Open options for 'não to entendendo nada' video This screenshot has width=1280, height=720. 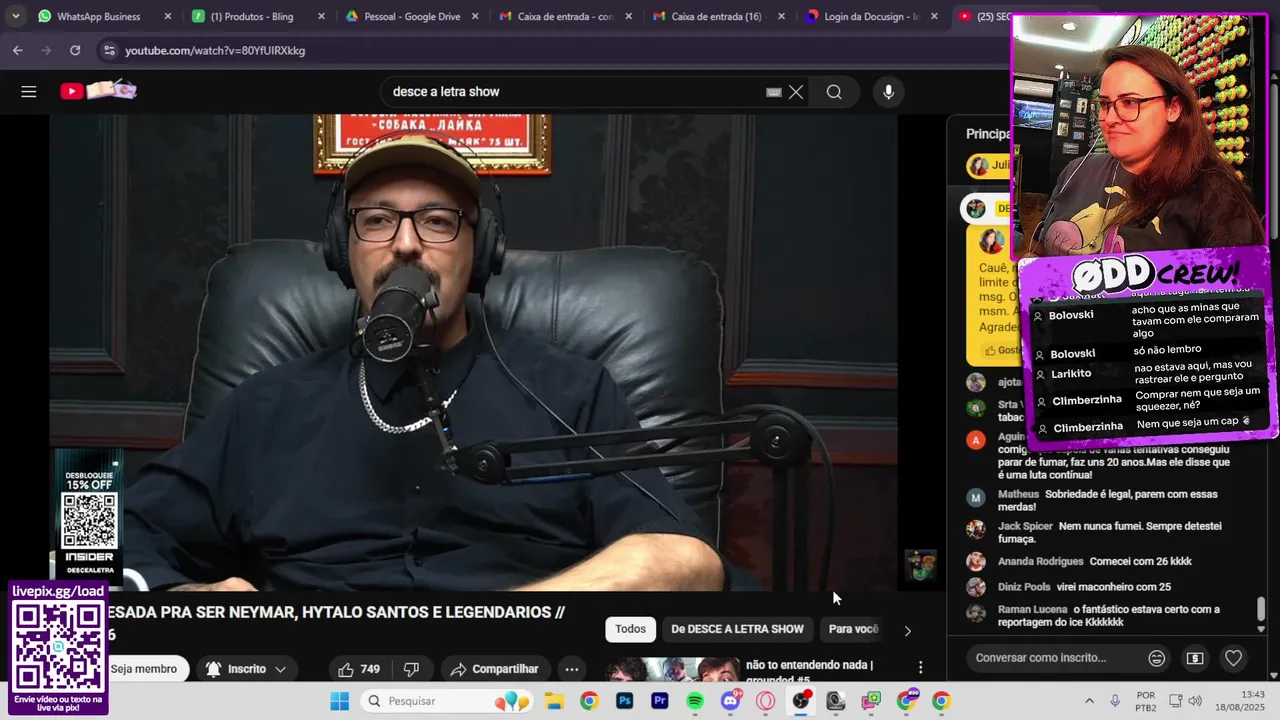tap(920, 667)
